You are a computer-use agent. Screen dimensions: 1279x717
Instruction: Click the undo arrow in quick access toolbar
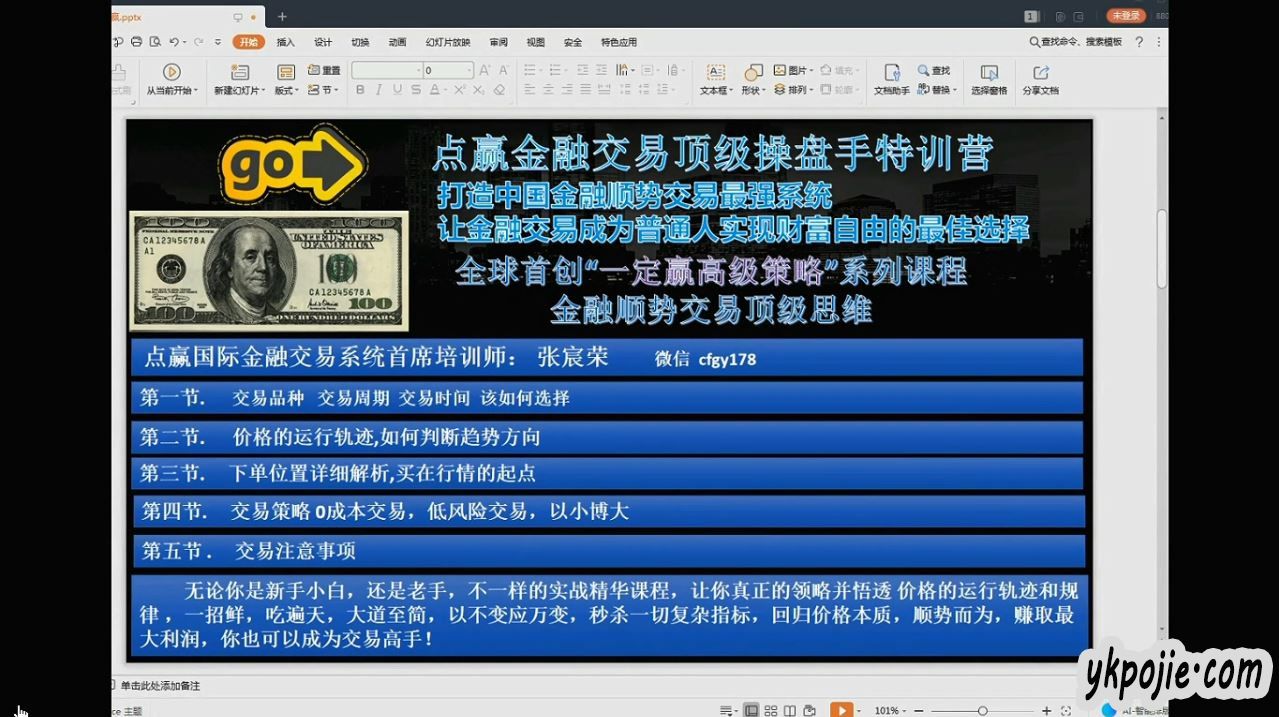(174, 42)
